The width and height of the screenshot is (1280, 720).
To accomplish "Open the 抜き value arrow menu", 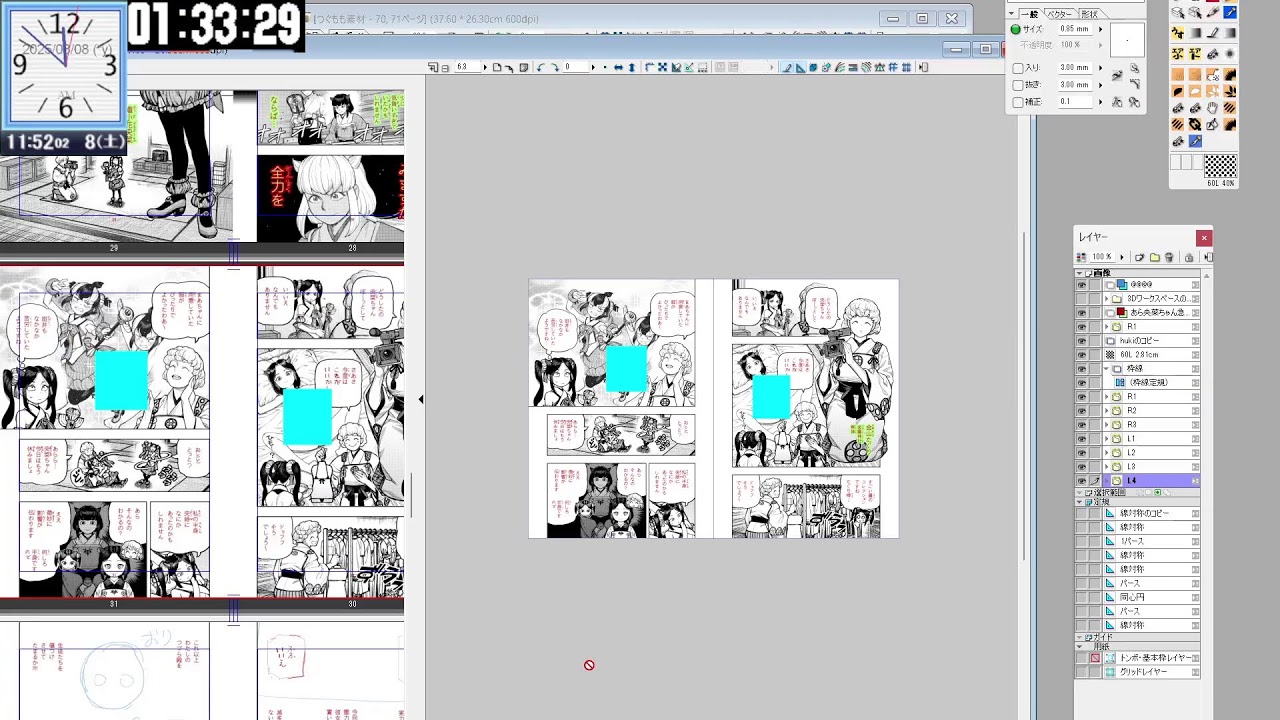I will point(1100,85).
